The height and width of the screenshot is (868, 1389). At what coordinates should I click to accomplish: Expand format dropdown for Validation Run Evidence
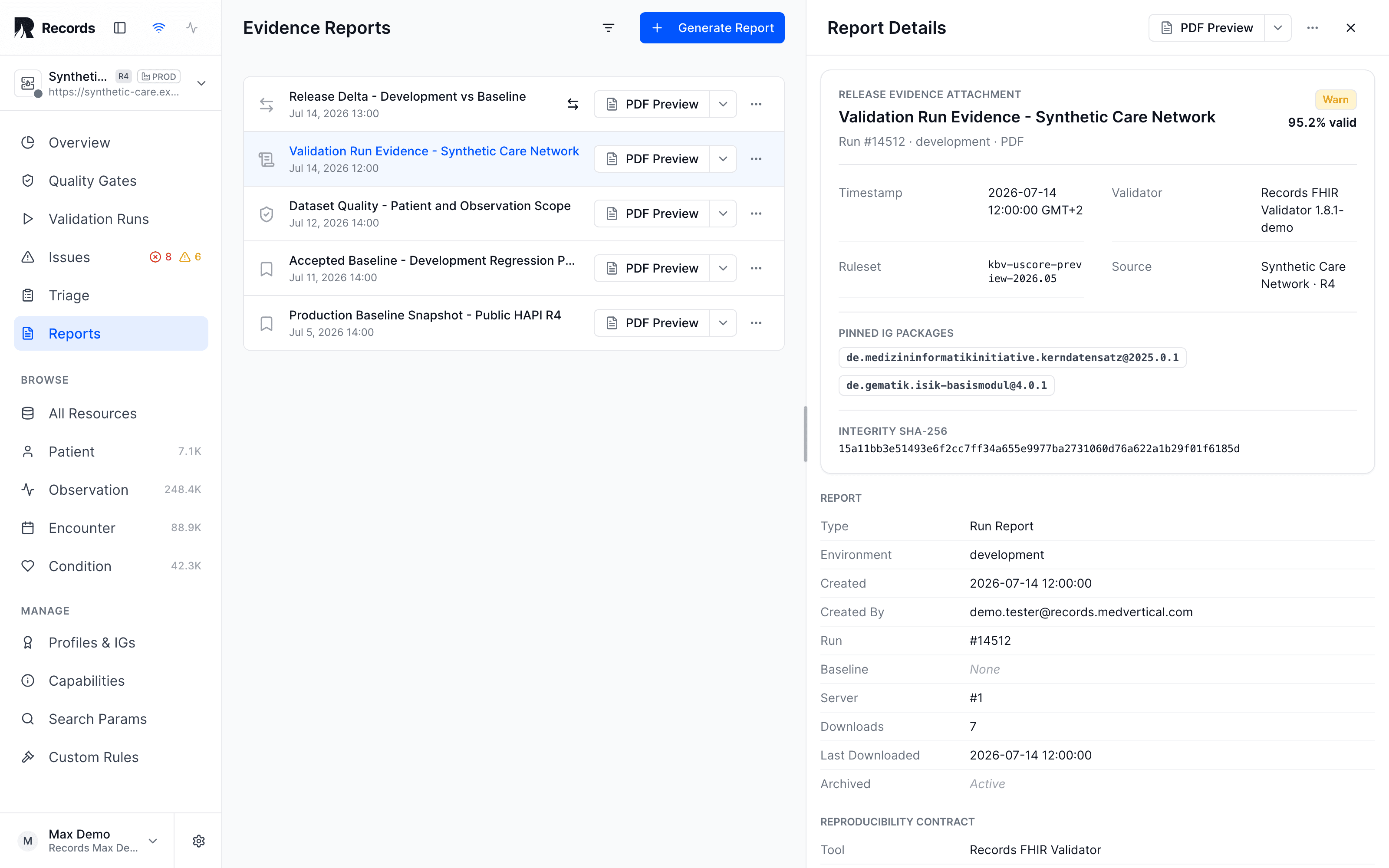(x=723, y=159)
